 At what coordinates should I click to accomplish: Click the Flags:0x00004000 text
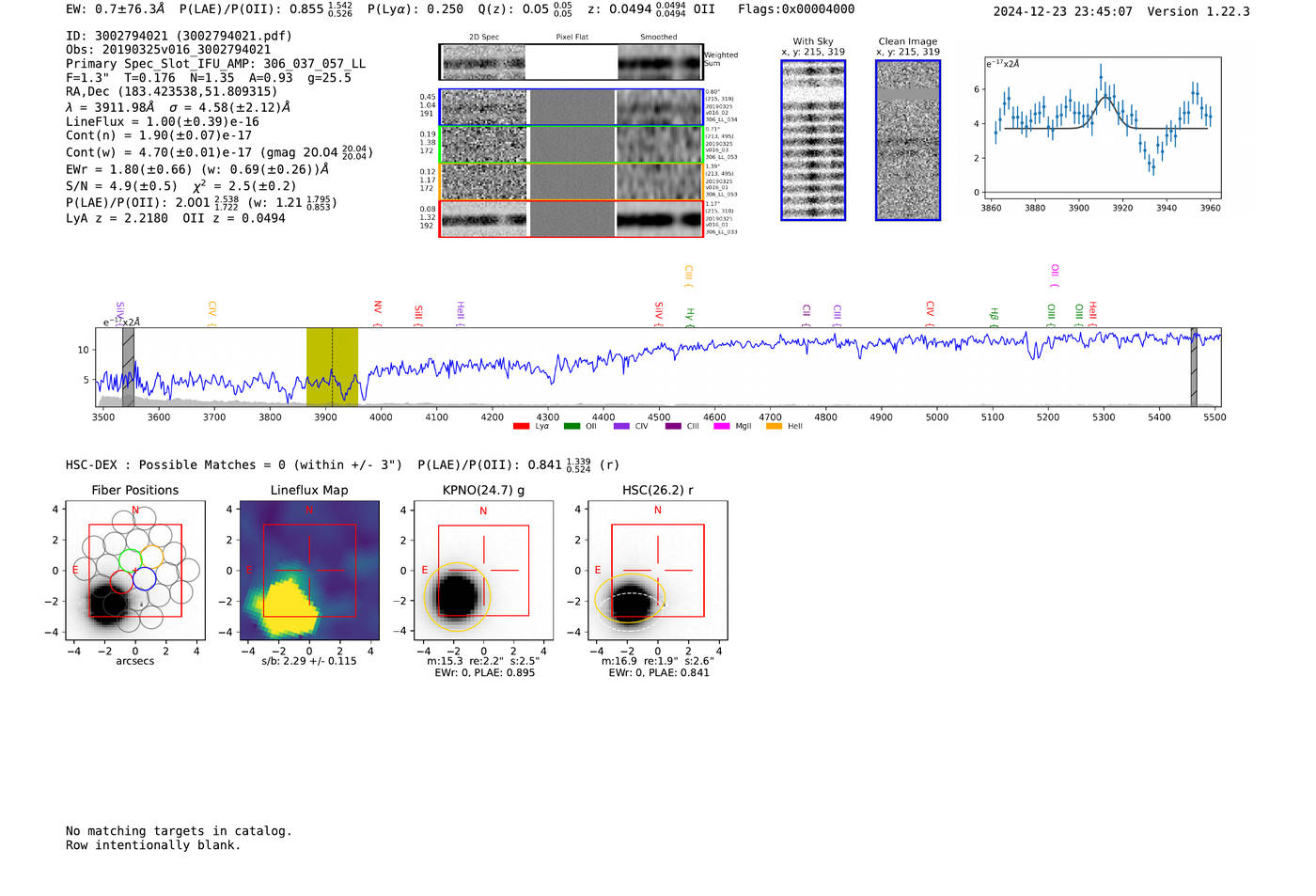[x=796, y=9]
